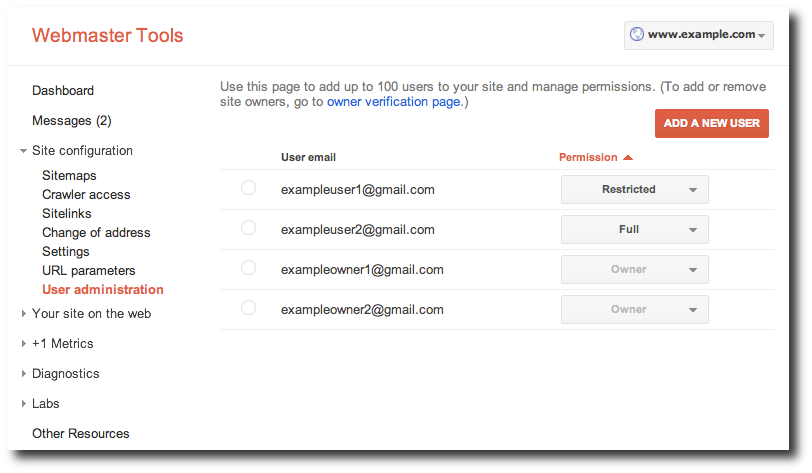Select radio button for exampleuser1@gmail.com
Image resolution: width=812 pixels, height=473 pixels.
[x=248, y=188]
